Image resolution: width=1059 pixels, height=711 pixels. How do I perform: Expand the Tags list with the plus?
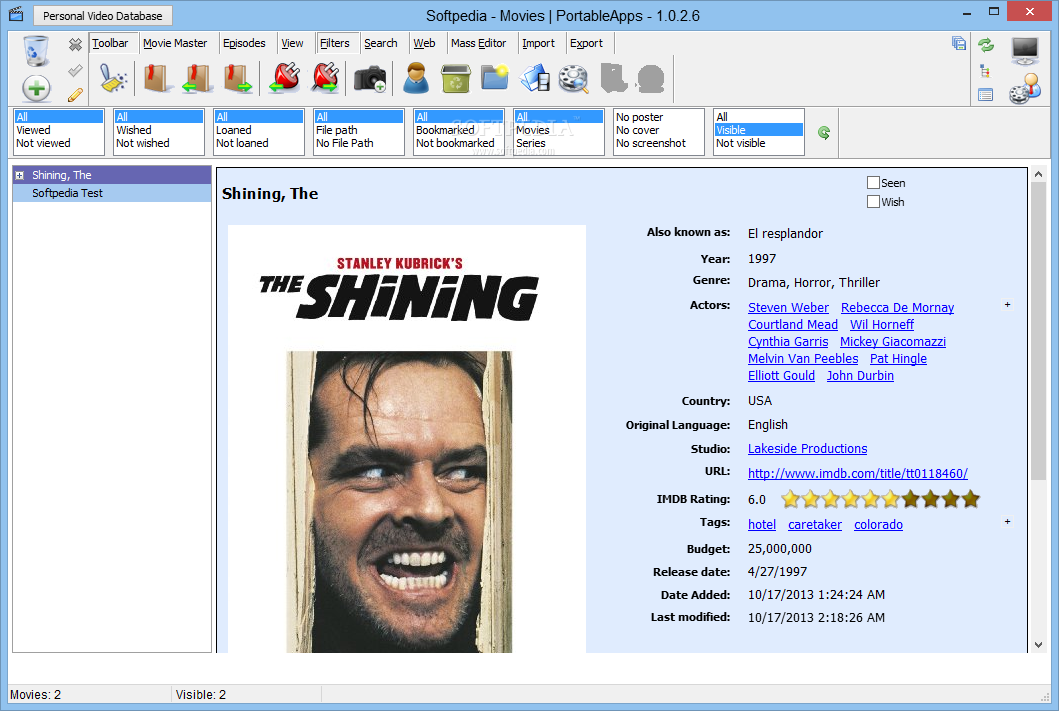pyautogui.click(x=1007, y=521)
